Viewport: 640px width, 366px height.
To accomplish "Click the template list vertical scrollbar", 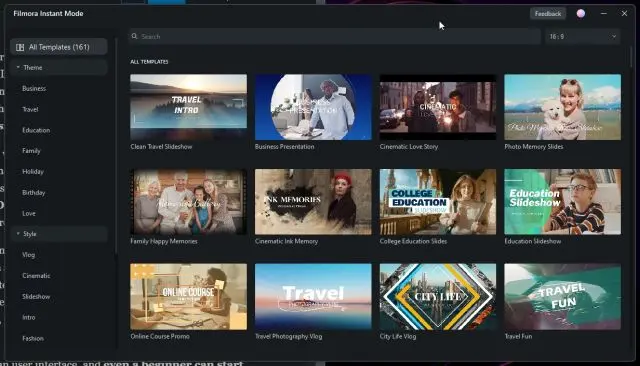I will (631, 57).
